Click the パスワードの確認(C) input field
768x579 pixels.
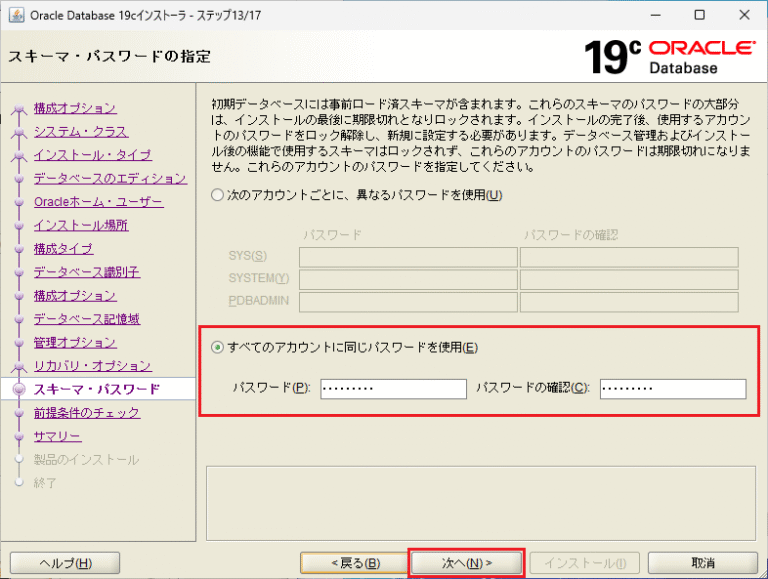(673, 389)
